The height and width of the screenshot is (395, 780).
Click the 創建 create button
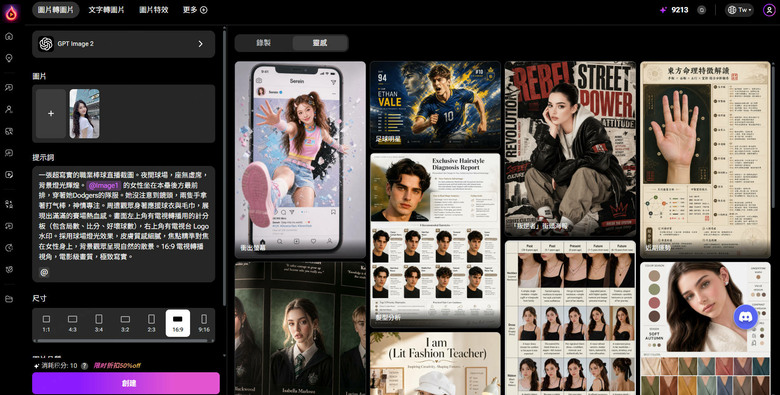[126, 384]
